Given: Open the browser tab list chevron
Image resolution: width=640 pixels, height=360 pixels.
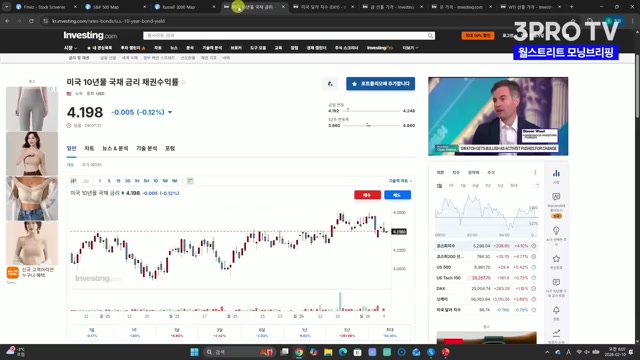Looking at the screenshot, I should coord(7,7).
